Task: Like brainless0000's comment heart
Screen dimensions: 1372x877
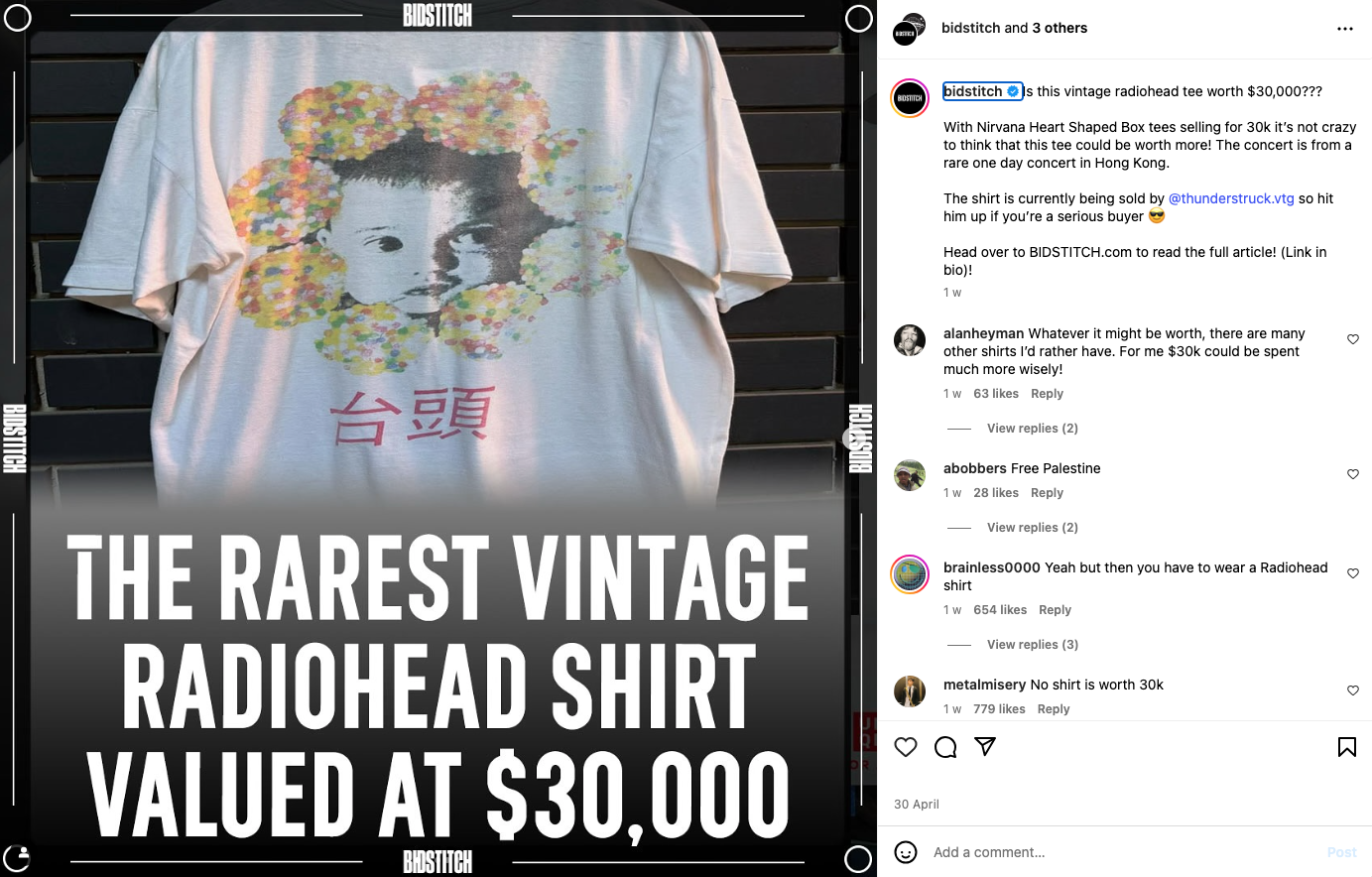Action: (1353, 573)
